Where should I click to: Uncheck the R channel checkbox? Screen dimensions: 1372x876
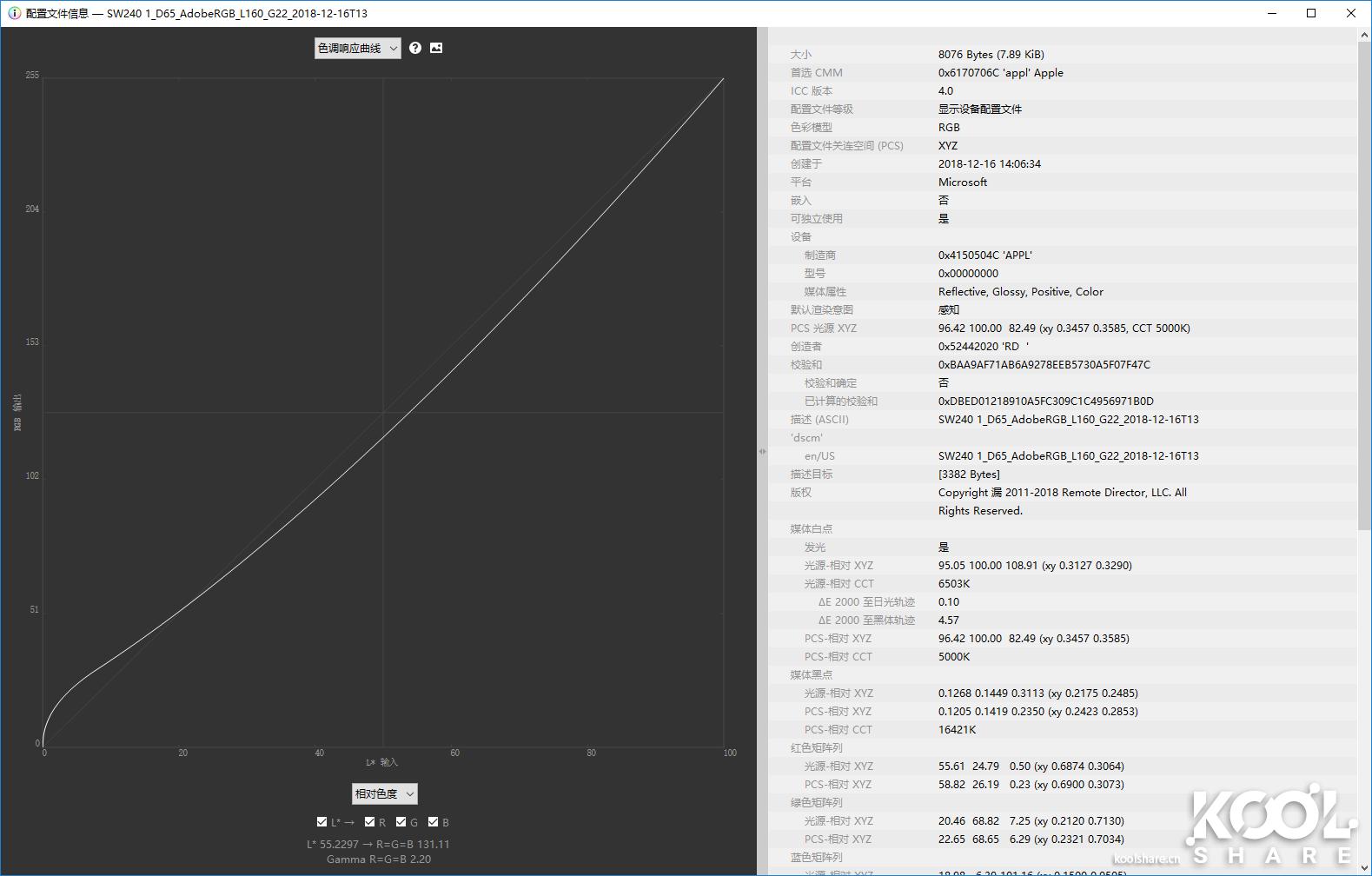pyautogui.click(x=370, y=822)
